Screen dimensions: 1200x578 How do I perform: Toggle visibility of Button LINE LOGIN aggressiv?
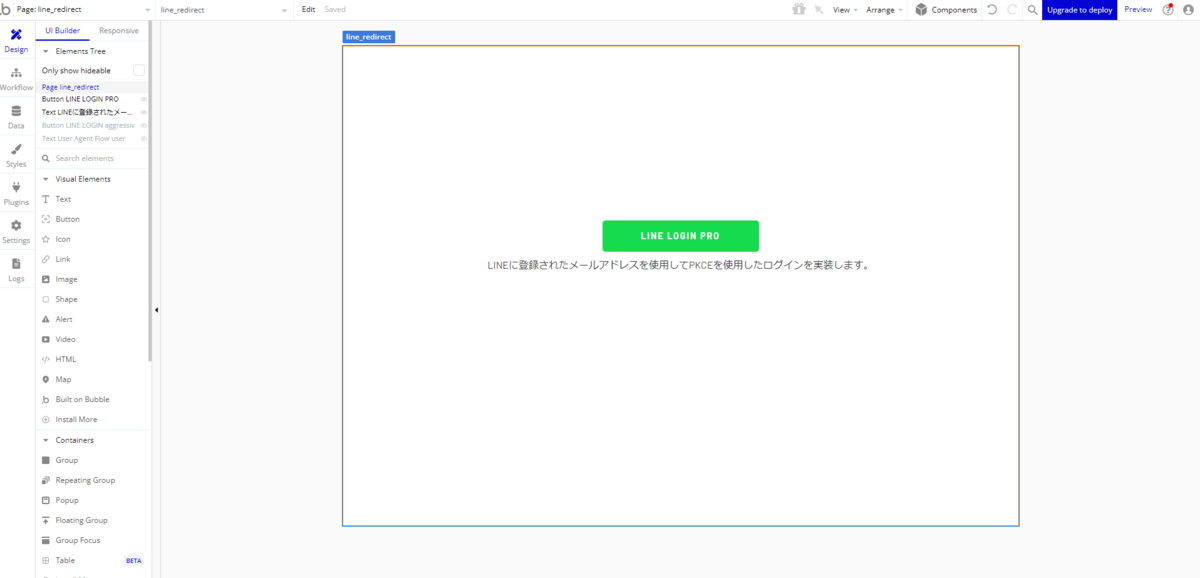pos(143,125)
